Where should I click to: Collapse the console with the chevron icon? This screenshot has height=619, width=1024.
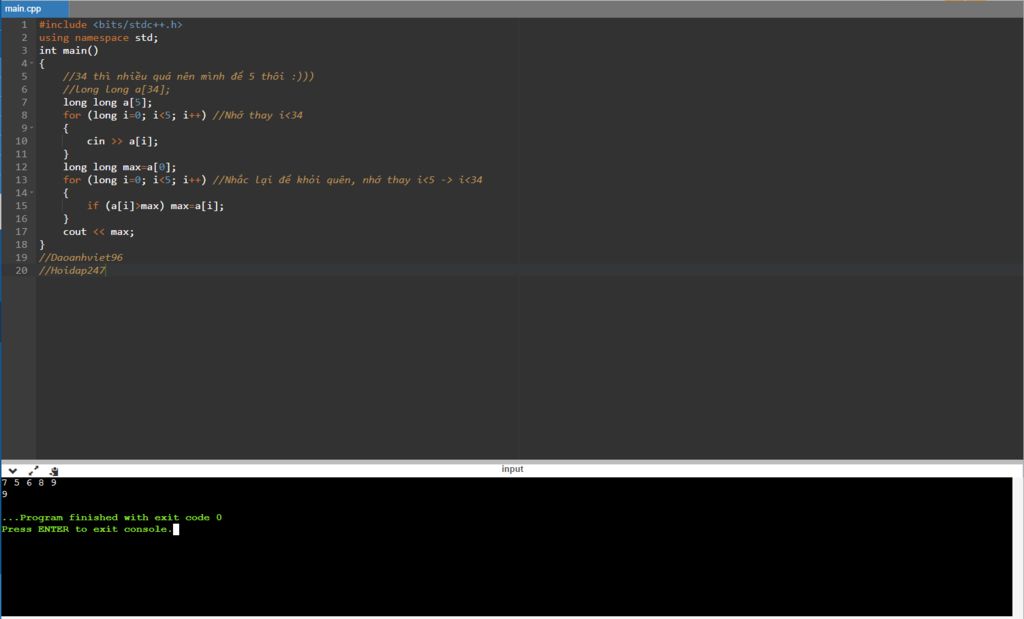(12, 471)
